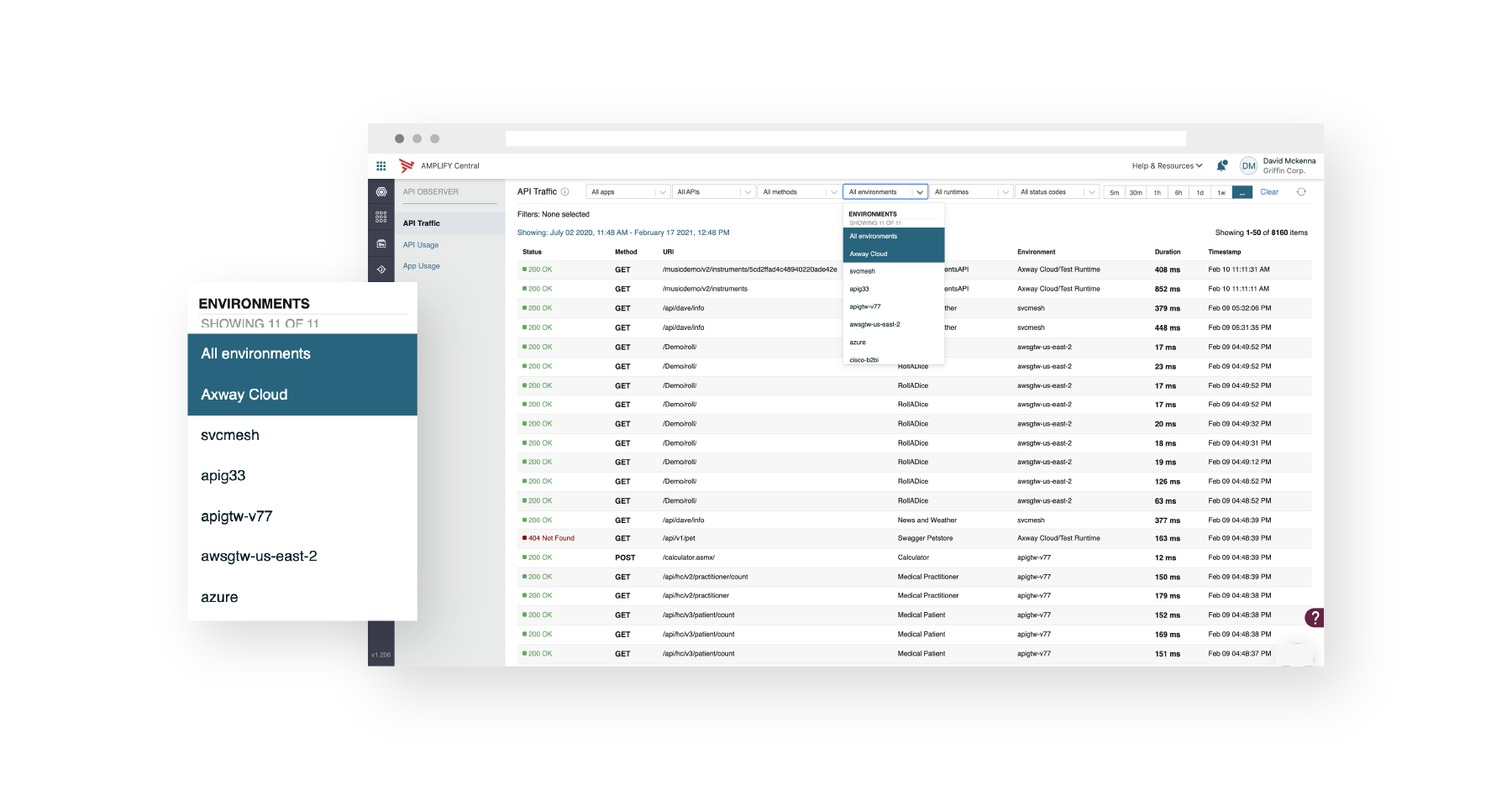Set time range to 1d
Screen dimensions: 1512x790
click(x=1200, y=192)
